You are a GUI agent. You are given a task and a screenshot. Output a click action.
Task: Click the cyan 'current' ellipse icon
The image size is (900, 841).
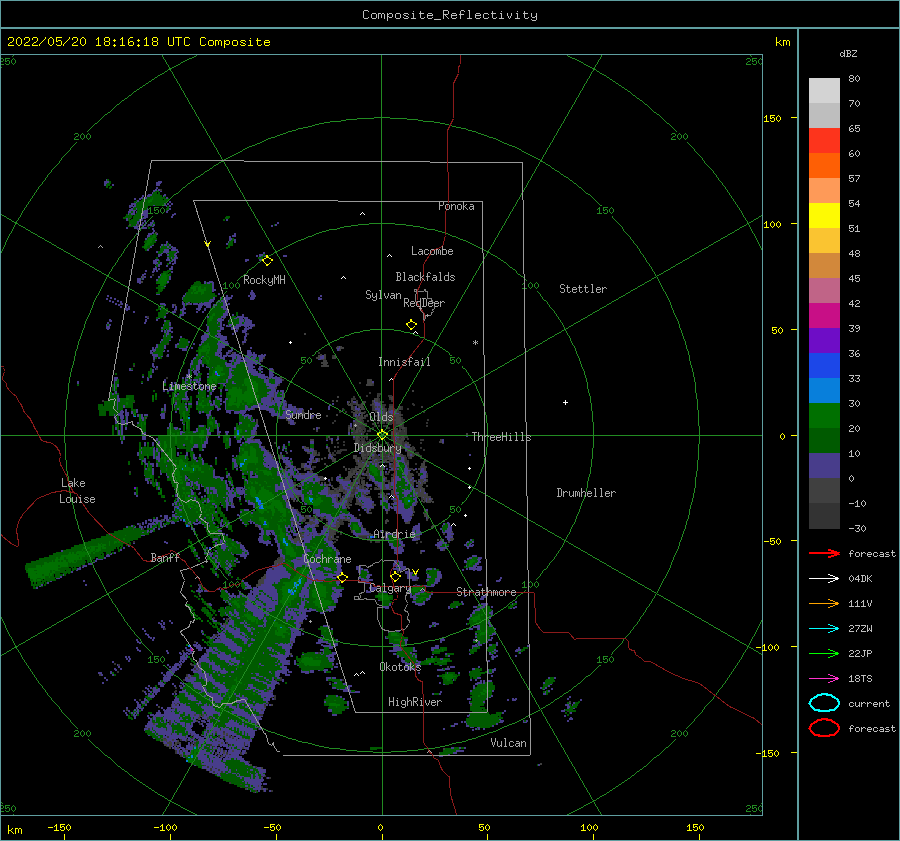pyautogui.click(x=824, y=703)
